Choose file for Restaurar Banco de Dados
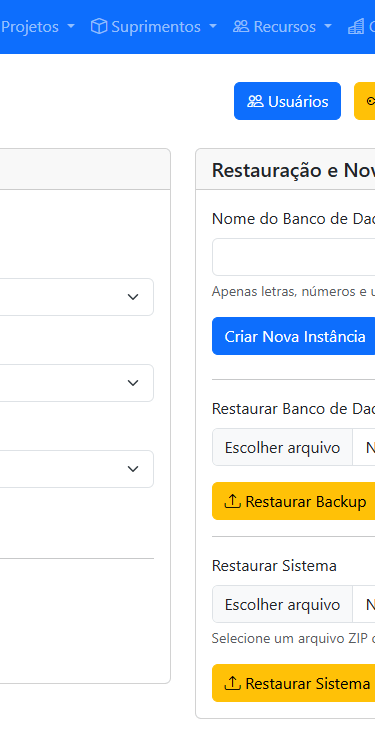Viewport: 375px width, 734px height. coord(282,447)
